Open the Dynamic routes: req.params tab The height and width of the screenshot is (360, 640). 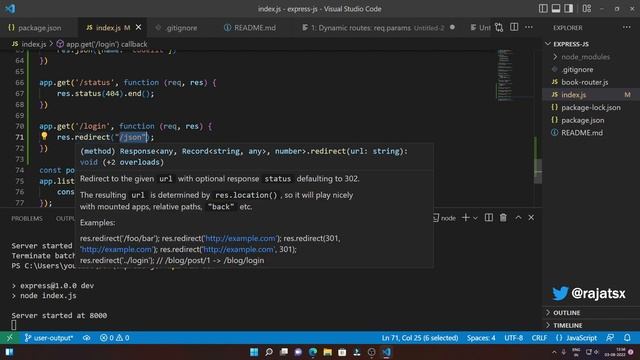coord(378,28)
